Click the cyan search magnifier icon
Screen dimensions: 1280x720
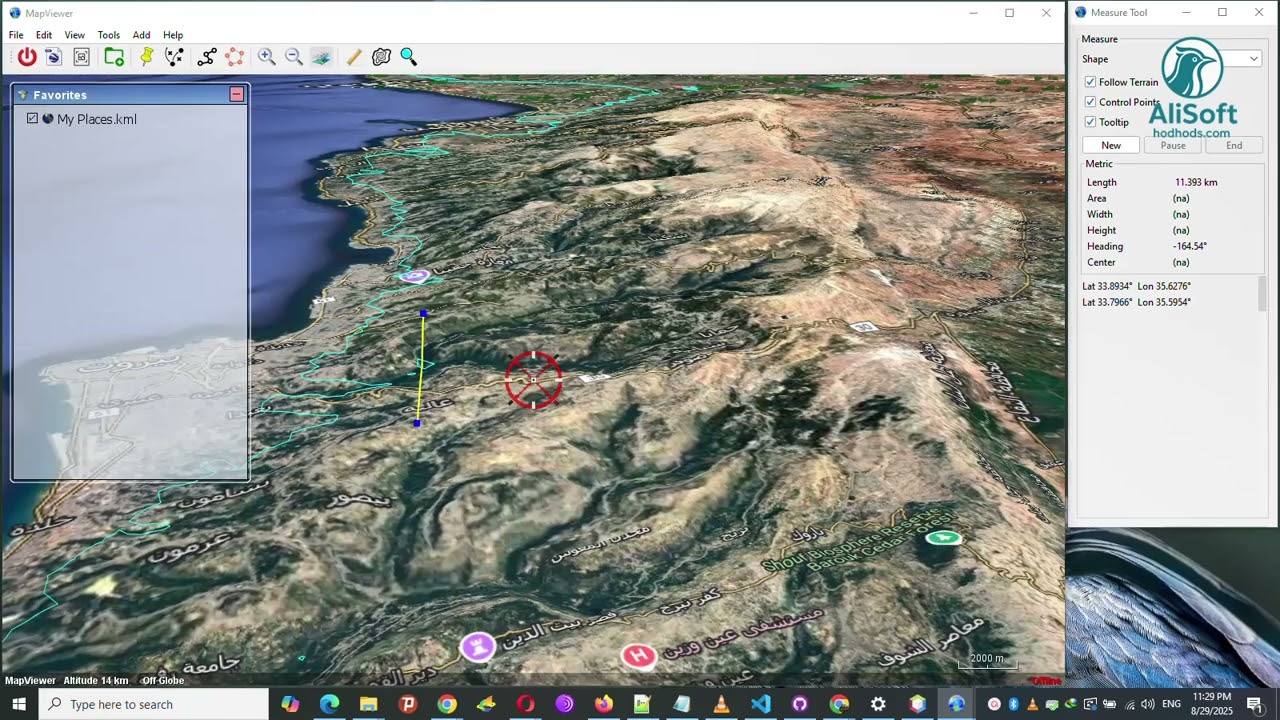(x=408, y=57)
